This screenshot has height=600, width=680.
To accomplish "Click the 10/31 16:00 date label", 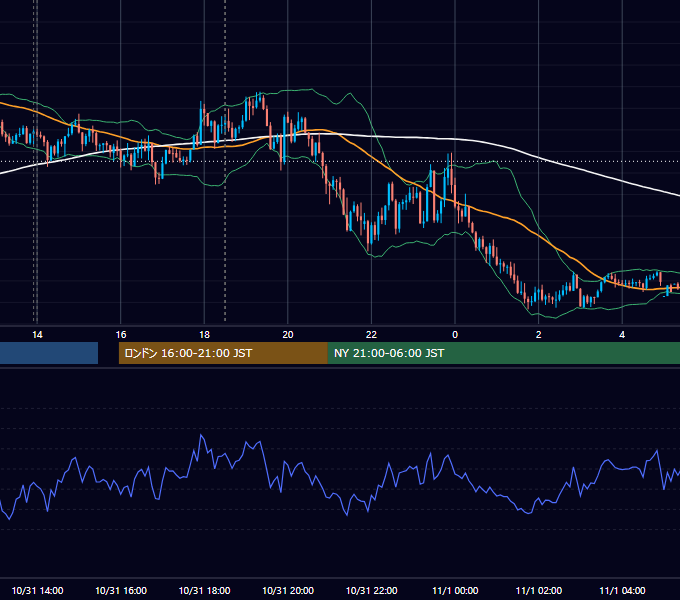I will 121,590.
